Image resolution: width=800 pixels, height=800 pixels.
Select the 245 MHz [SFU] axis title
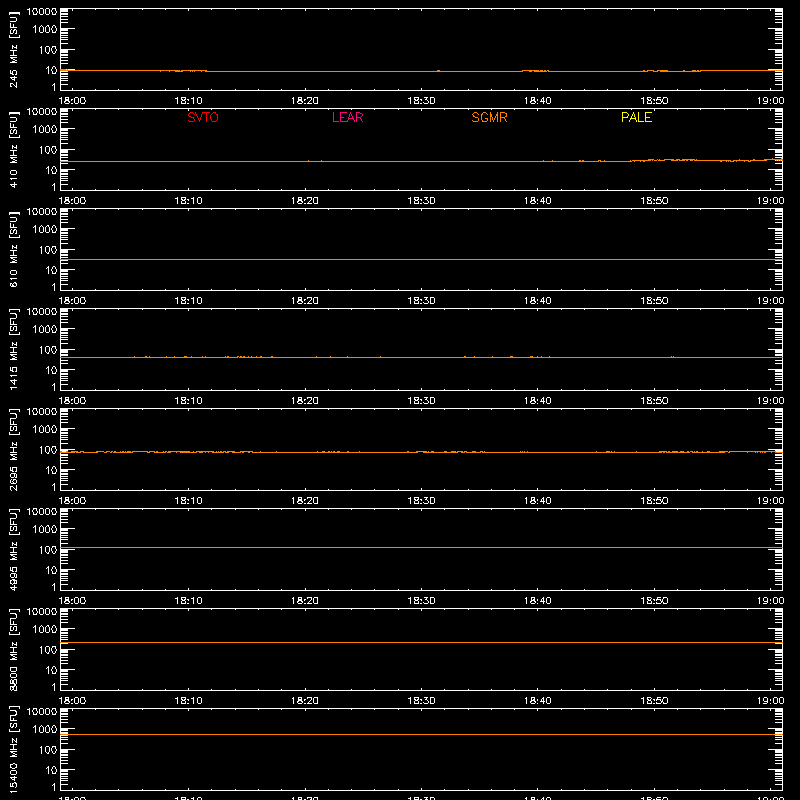tap(13, 49)
